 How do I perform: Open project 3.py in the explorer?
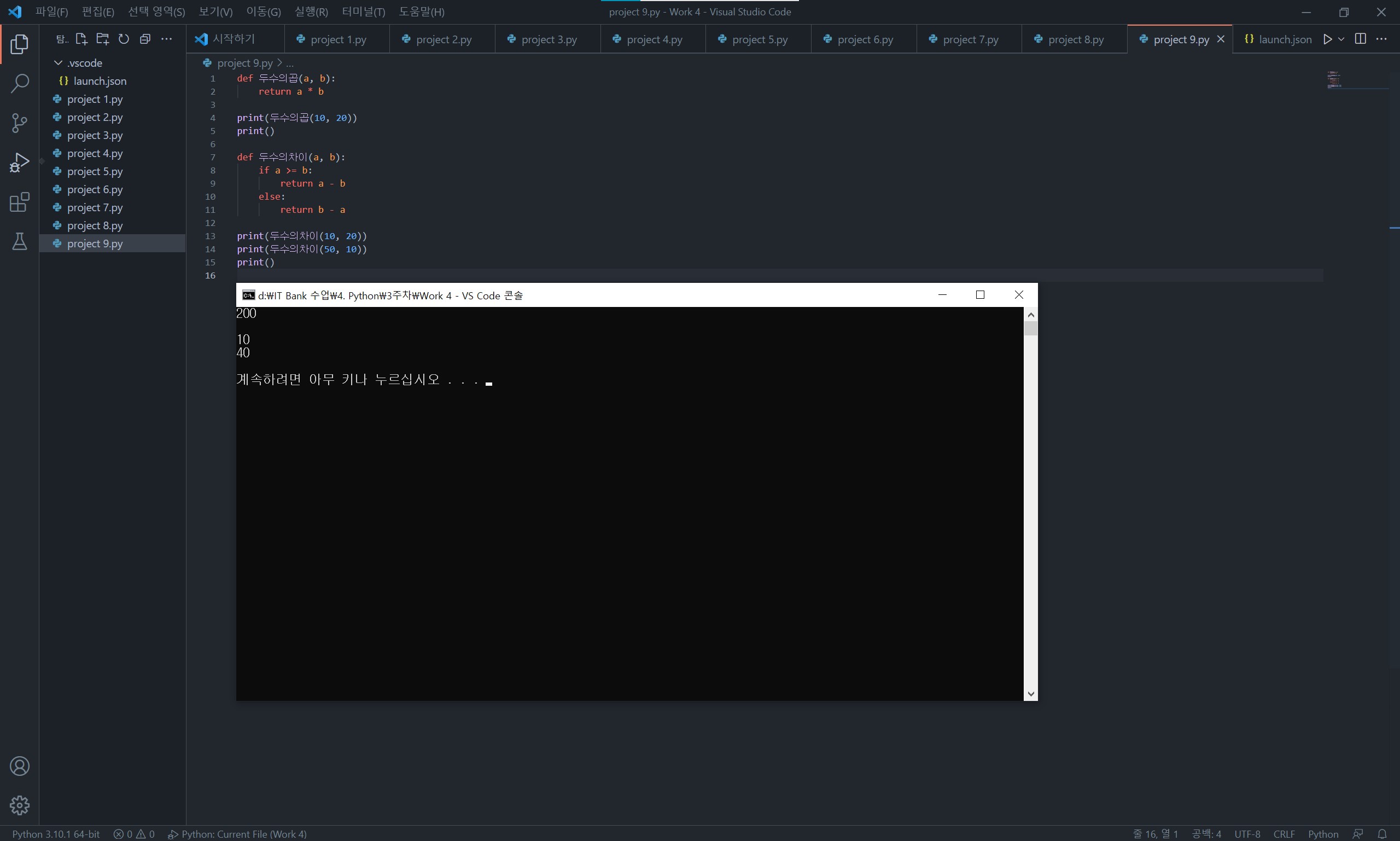95,136
